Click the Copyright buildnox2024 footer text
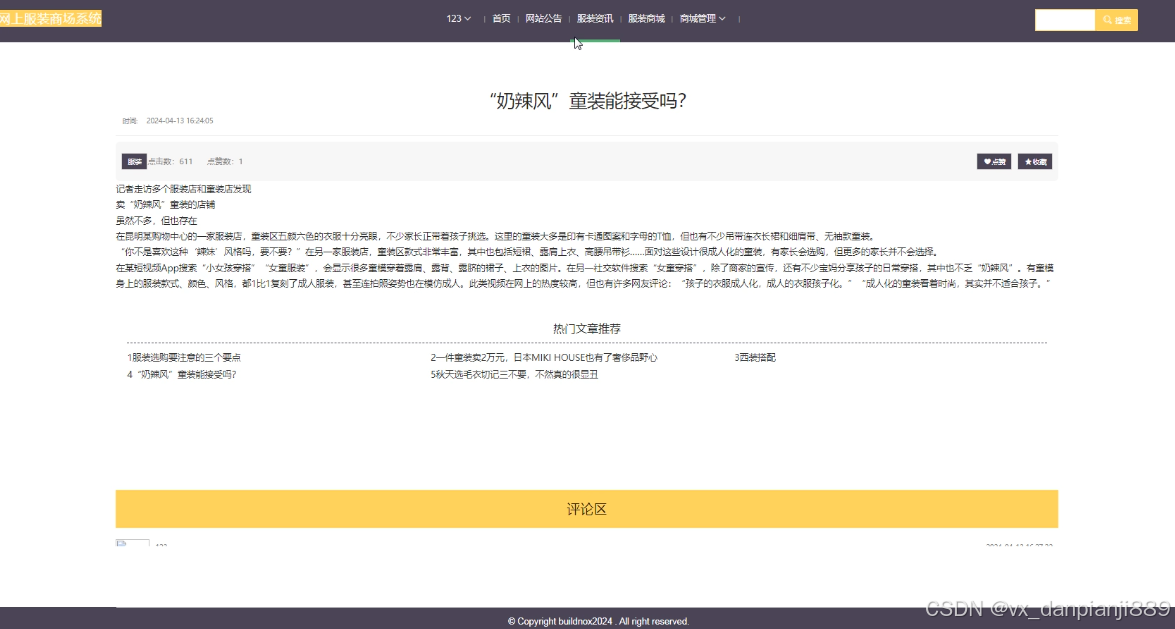This screenshot has height=629, width=1175. [x=598, y=622]
